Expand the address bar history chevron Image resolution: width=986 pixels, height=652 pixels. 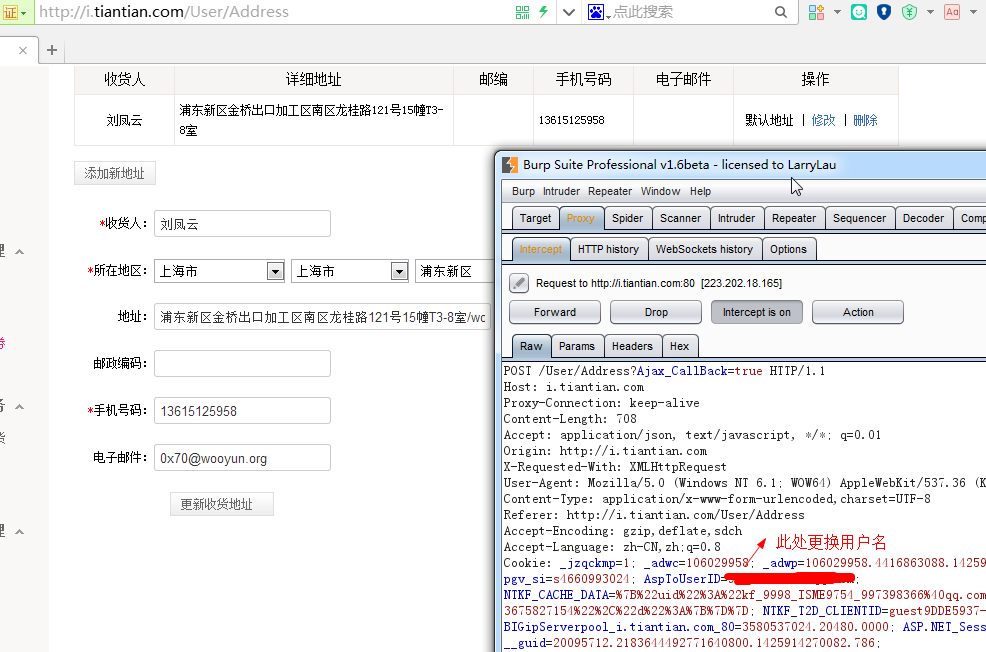[568, 12]
